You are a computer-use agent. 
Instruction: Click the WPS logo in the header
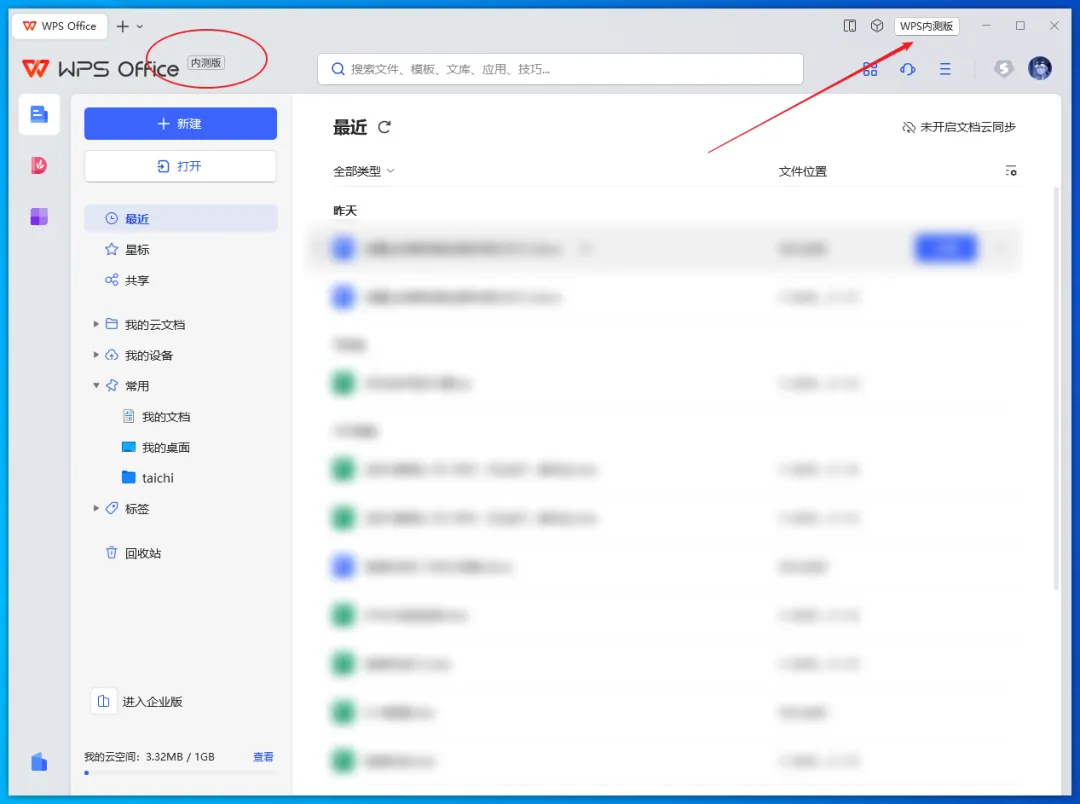100,68
